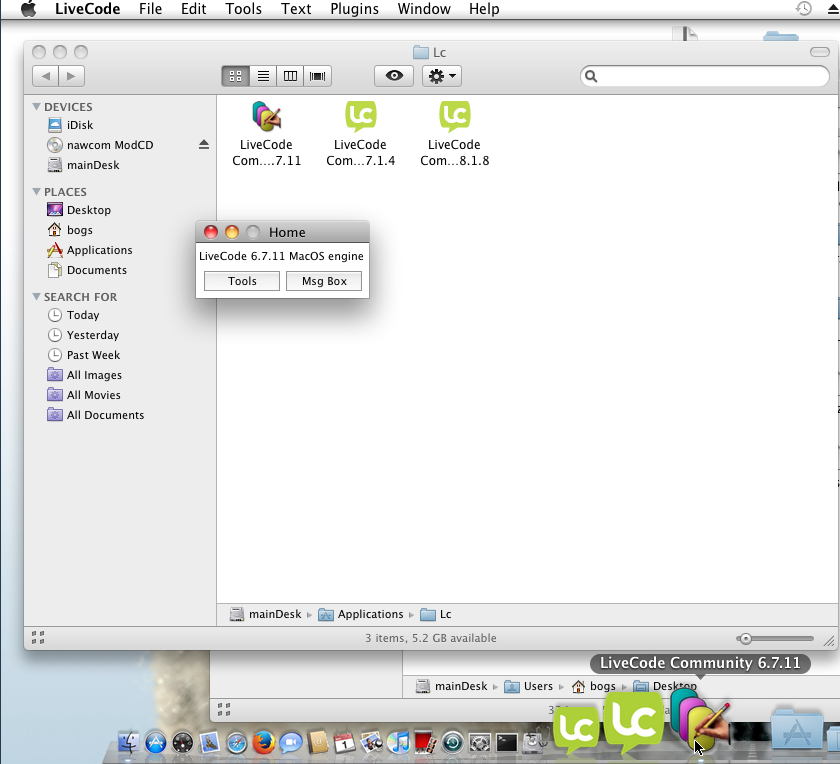The width and height of the screenshot is (840, 764).
Task: Click the LiveCode Community 6.7.11 file icon
Action: point(266,117)
